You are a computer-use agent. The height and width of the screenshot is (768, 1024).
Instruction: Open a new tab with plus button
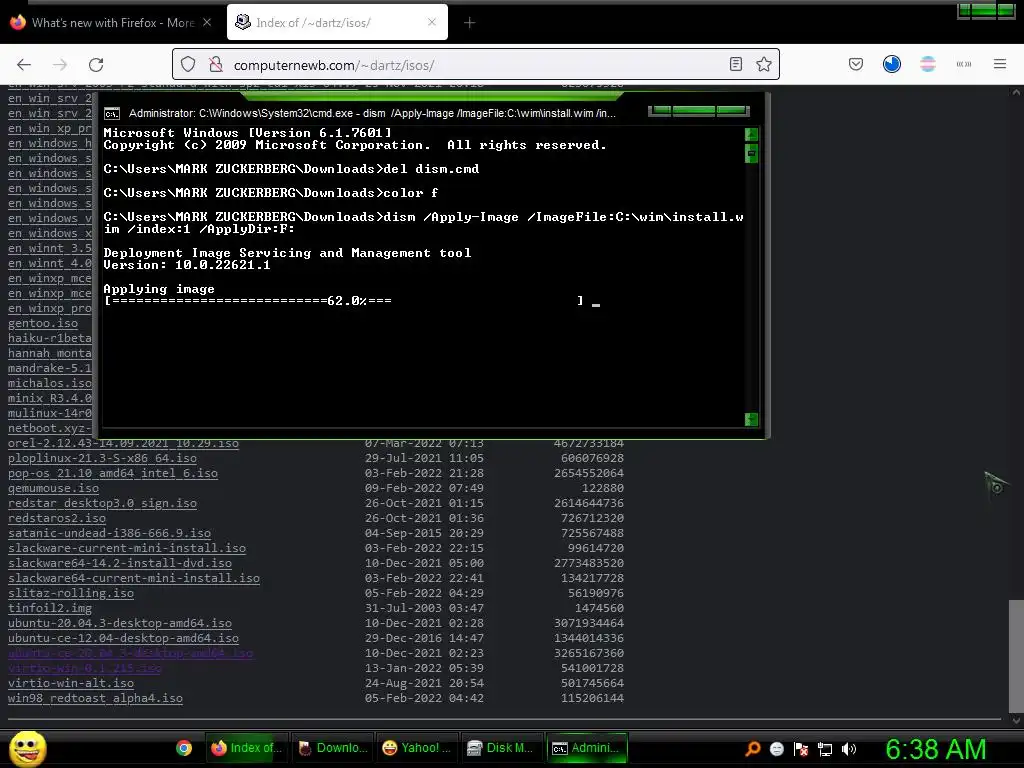469,23
